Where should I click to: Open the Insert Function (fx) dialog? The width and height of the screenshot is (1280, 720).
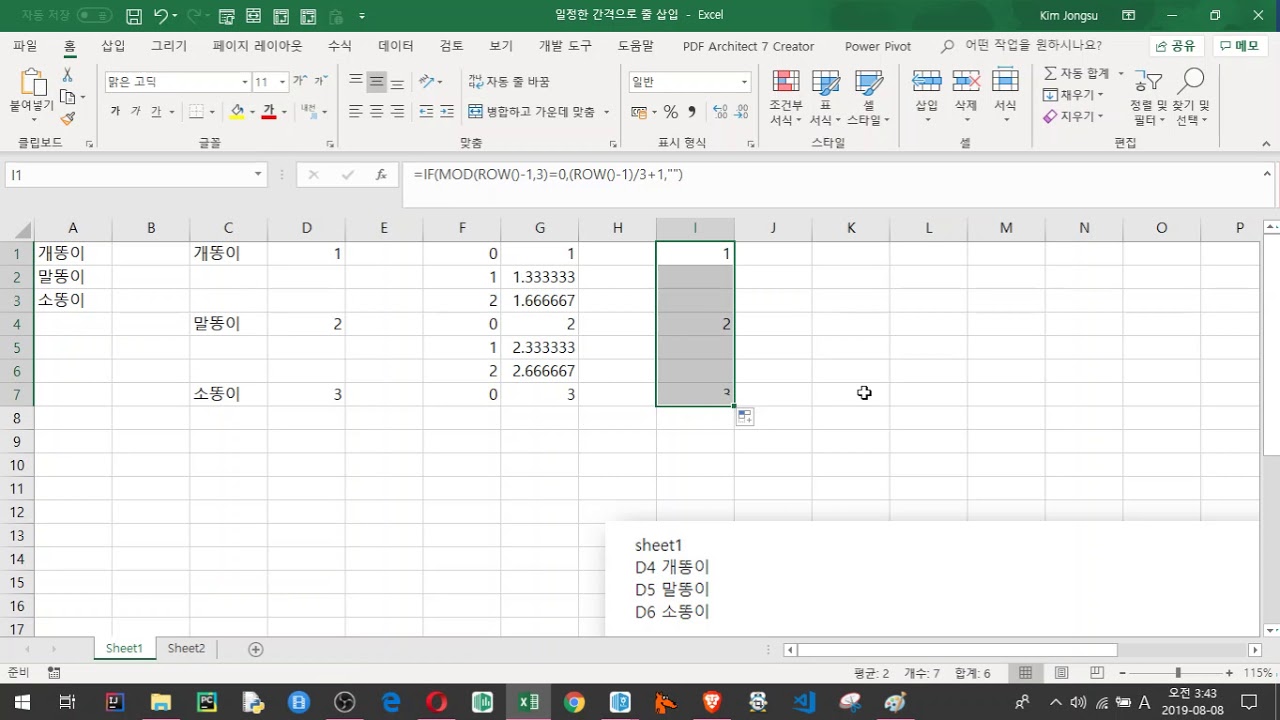(381, 175)
